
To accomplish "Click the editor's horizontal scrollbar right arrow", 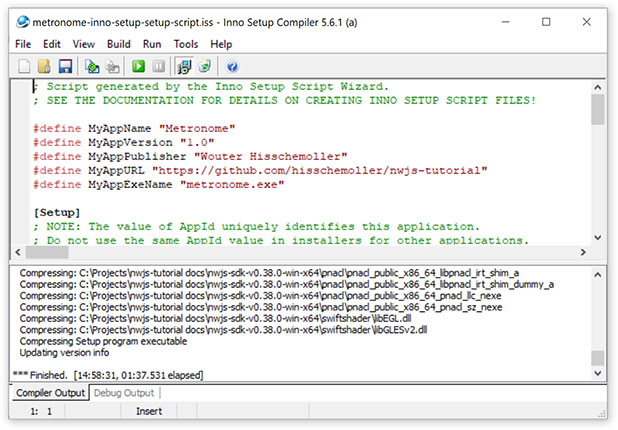I will tap(581, 254).
